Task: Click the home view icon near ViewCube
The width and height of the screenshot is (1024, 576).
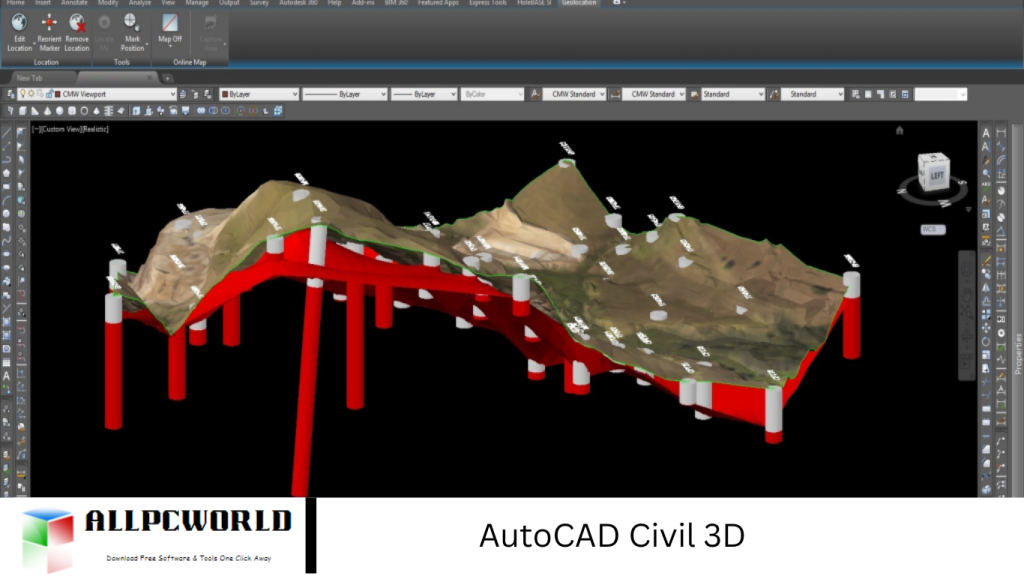Action: coord(899,131)
